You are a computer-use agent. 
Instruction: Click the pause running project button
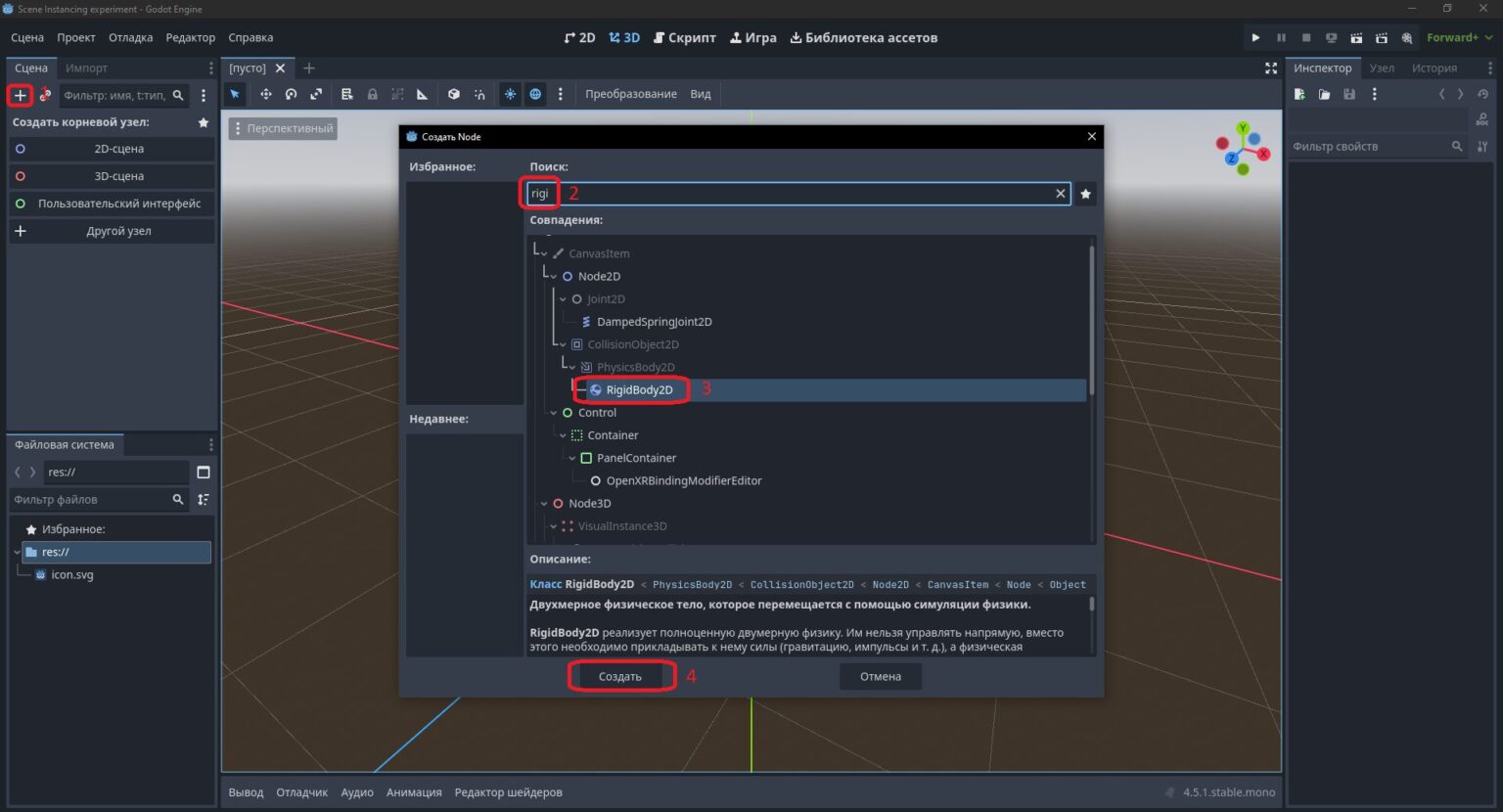[1281, 37]
